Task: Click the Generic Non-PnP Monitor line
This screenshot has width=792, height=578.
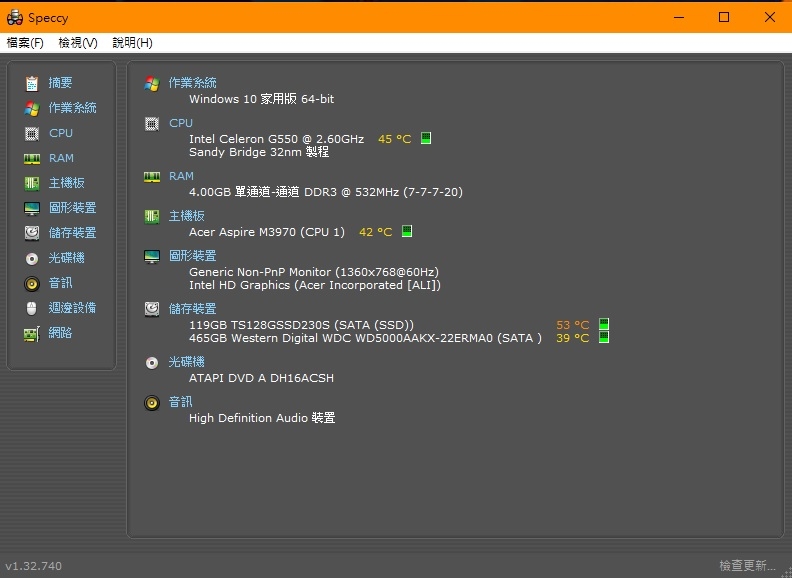Action: click(x=314, y=272)
